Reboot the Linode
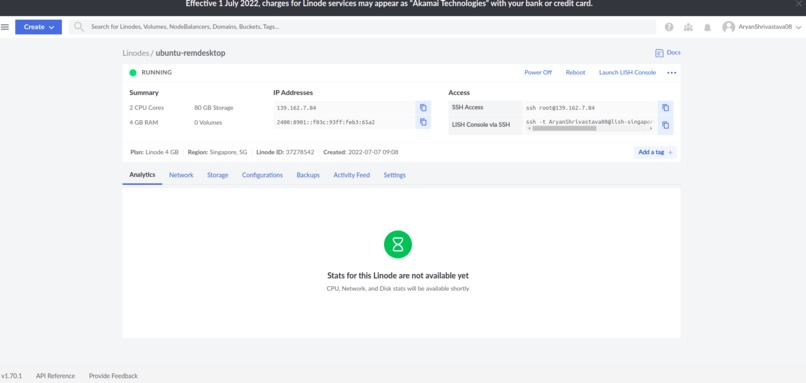The height and width of the screenshot is (383, 806). tap(575, 72)
